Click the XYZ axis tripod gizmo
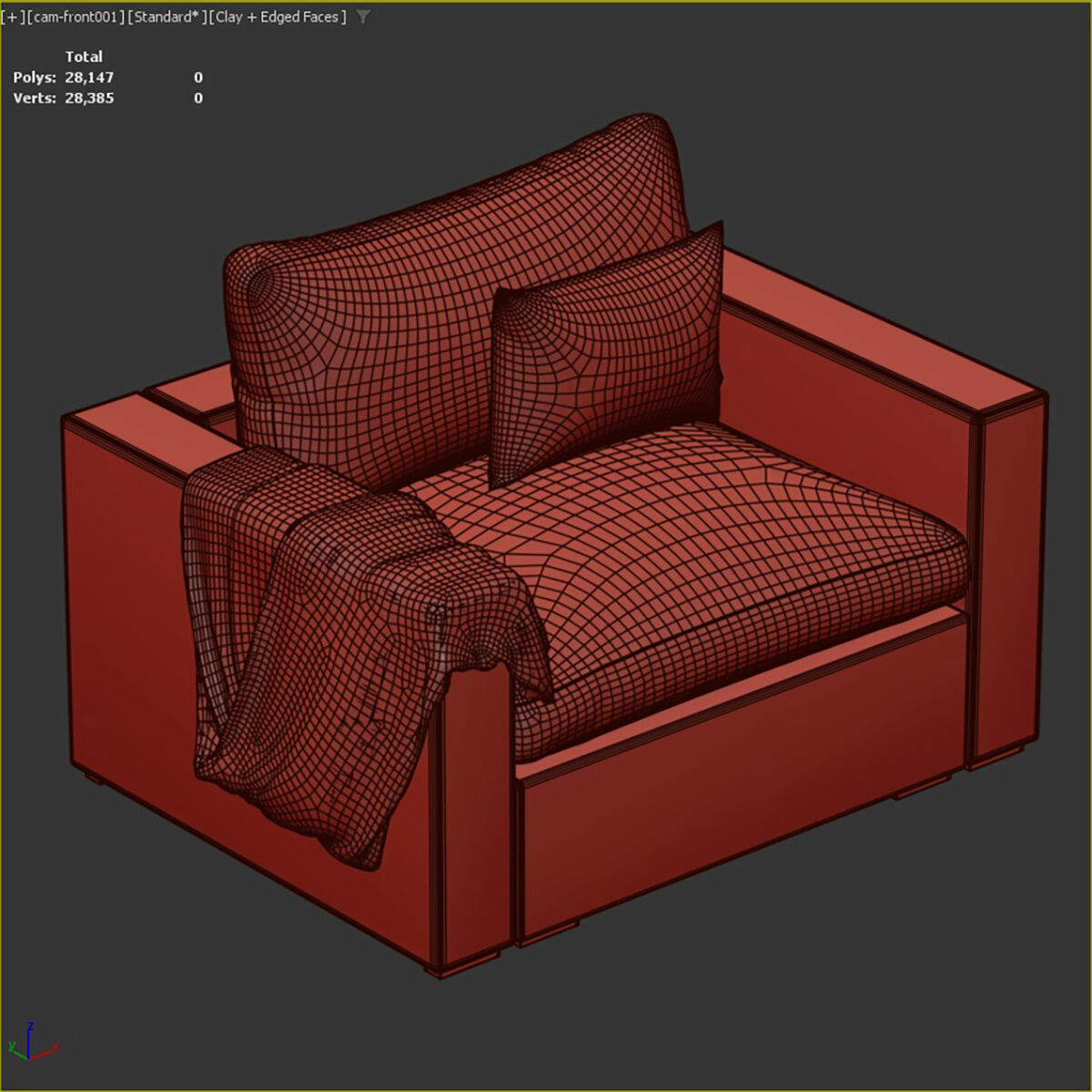The width and height of the screenshot is (1092, 1092). click(x=32, y=1042)
